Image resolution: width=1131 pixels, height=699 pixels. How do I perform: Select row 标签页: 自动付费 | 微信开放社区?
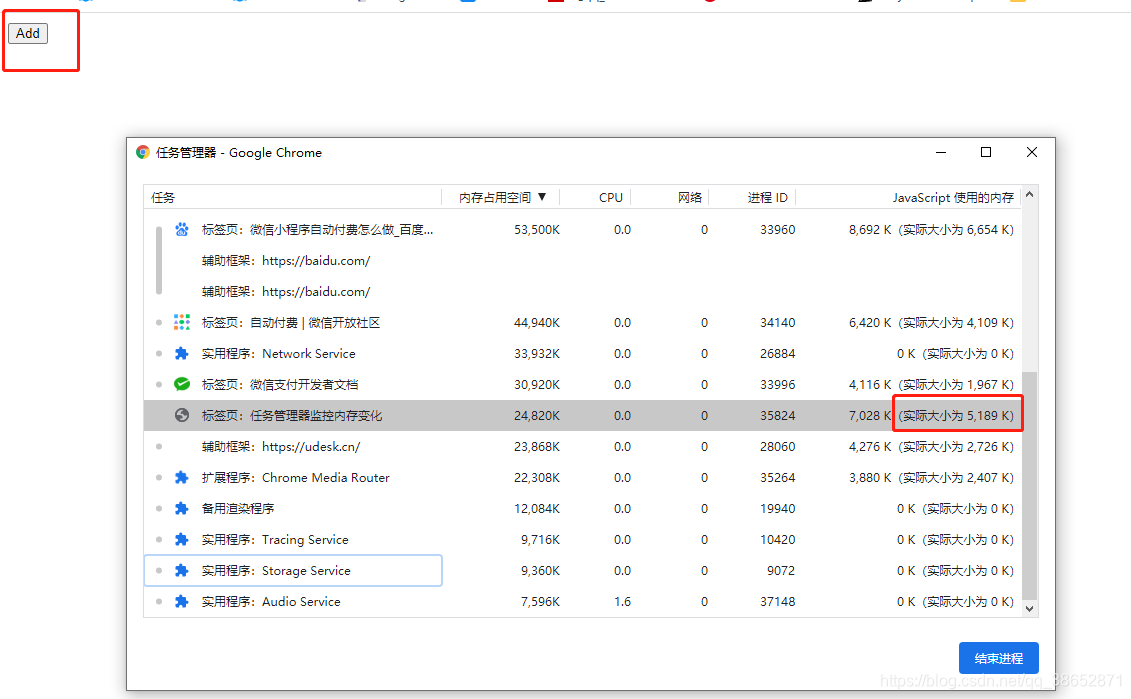point(583,322)
